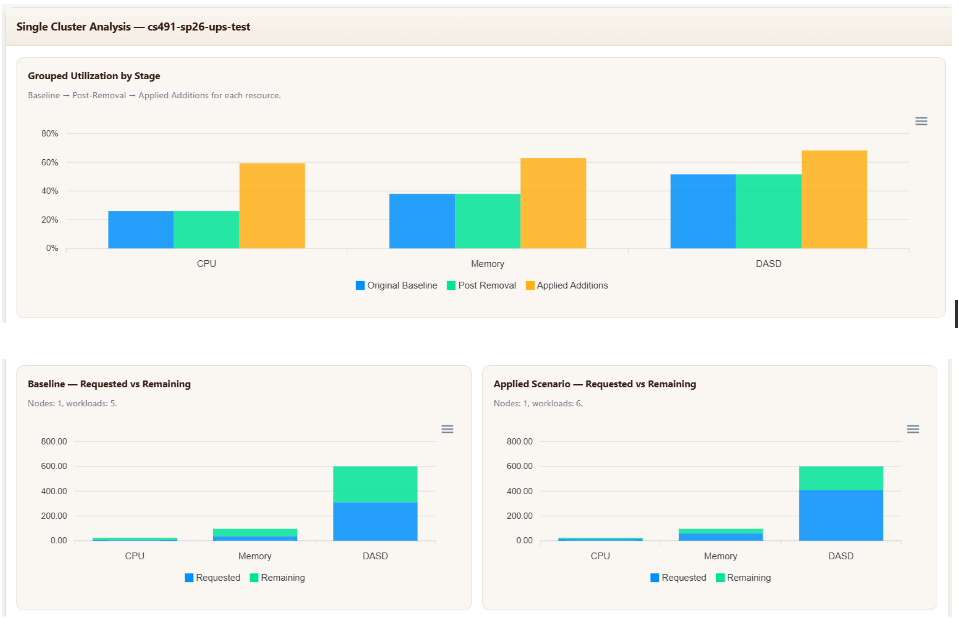Click the Memory axis label in Grouped Utilization
The image size is (959, 625).
coord(487,264)
